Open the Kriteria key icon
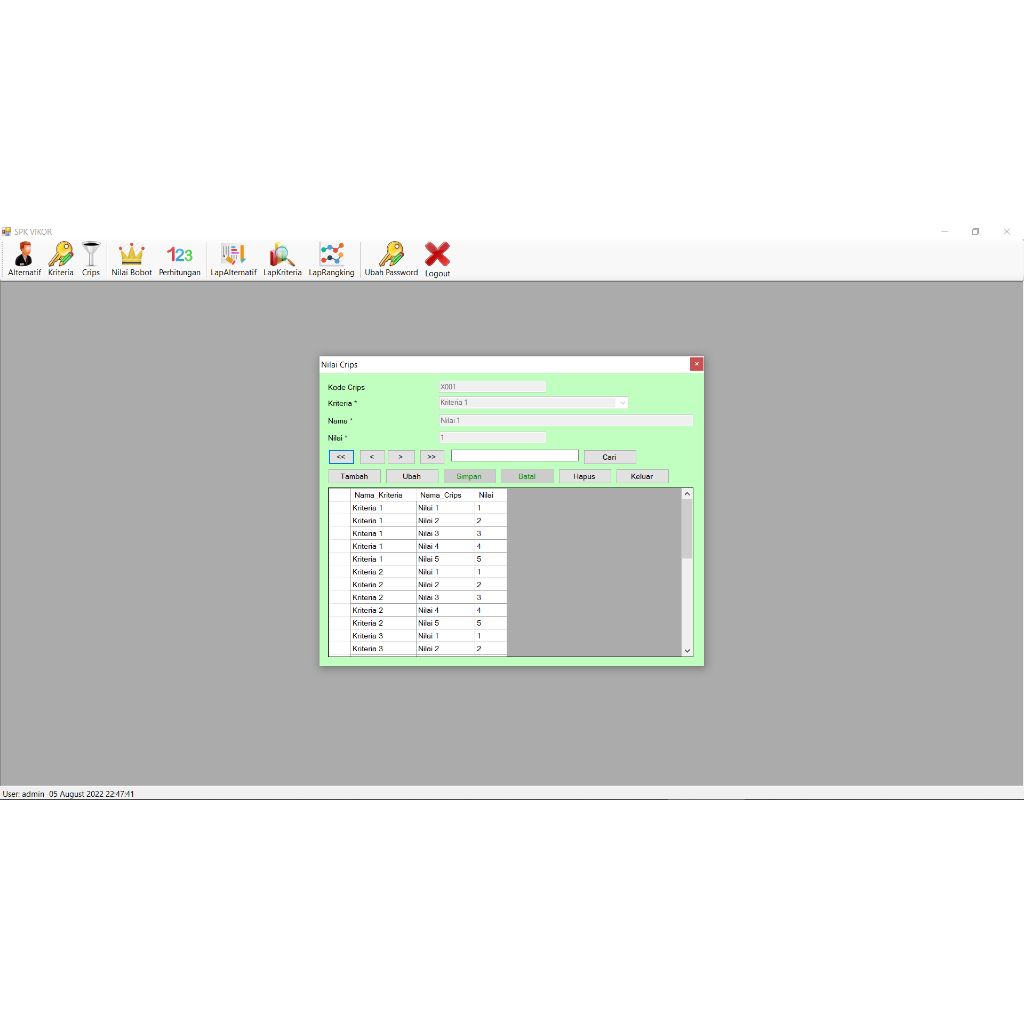This screenshot has height=1024, width=1024. coord(61,259)
